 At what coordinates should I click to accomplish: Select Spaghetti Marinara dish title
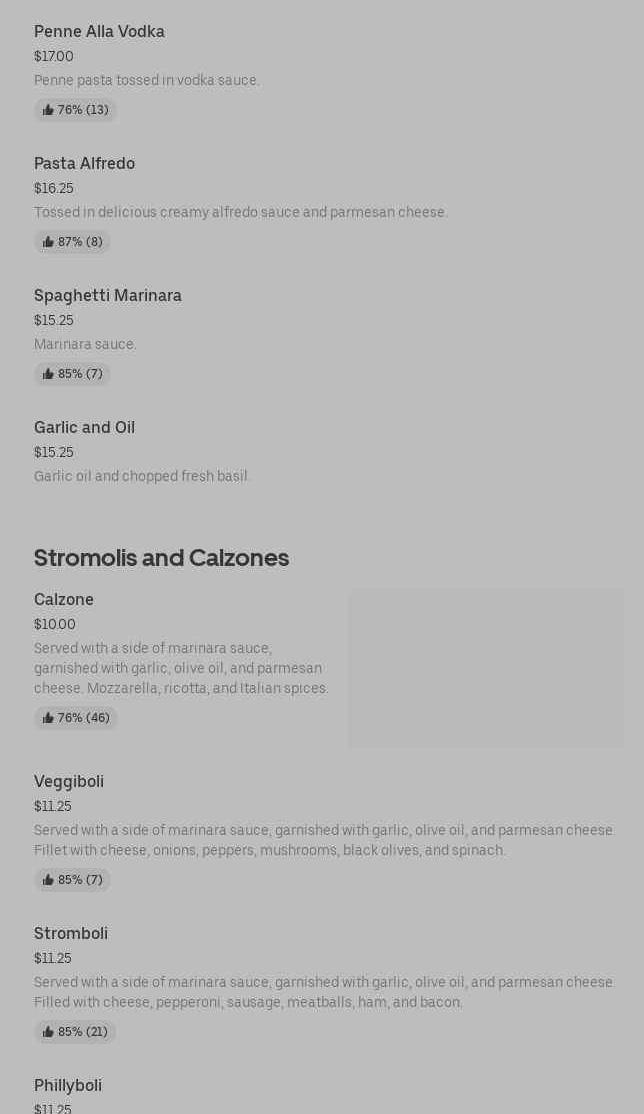click(x=108, y=296)
